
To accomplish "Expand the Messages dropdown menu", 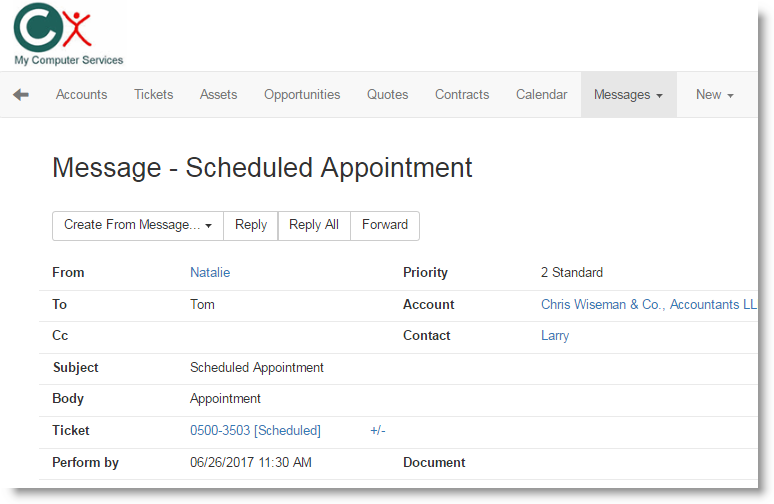I will tap(628, 95).
